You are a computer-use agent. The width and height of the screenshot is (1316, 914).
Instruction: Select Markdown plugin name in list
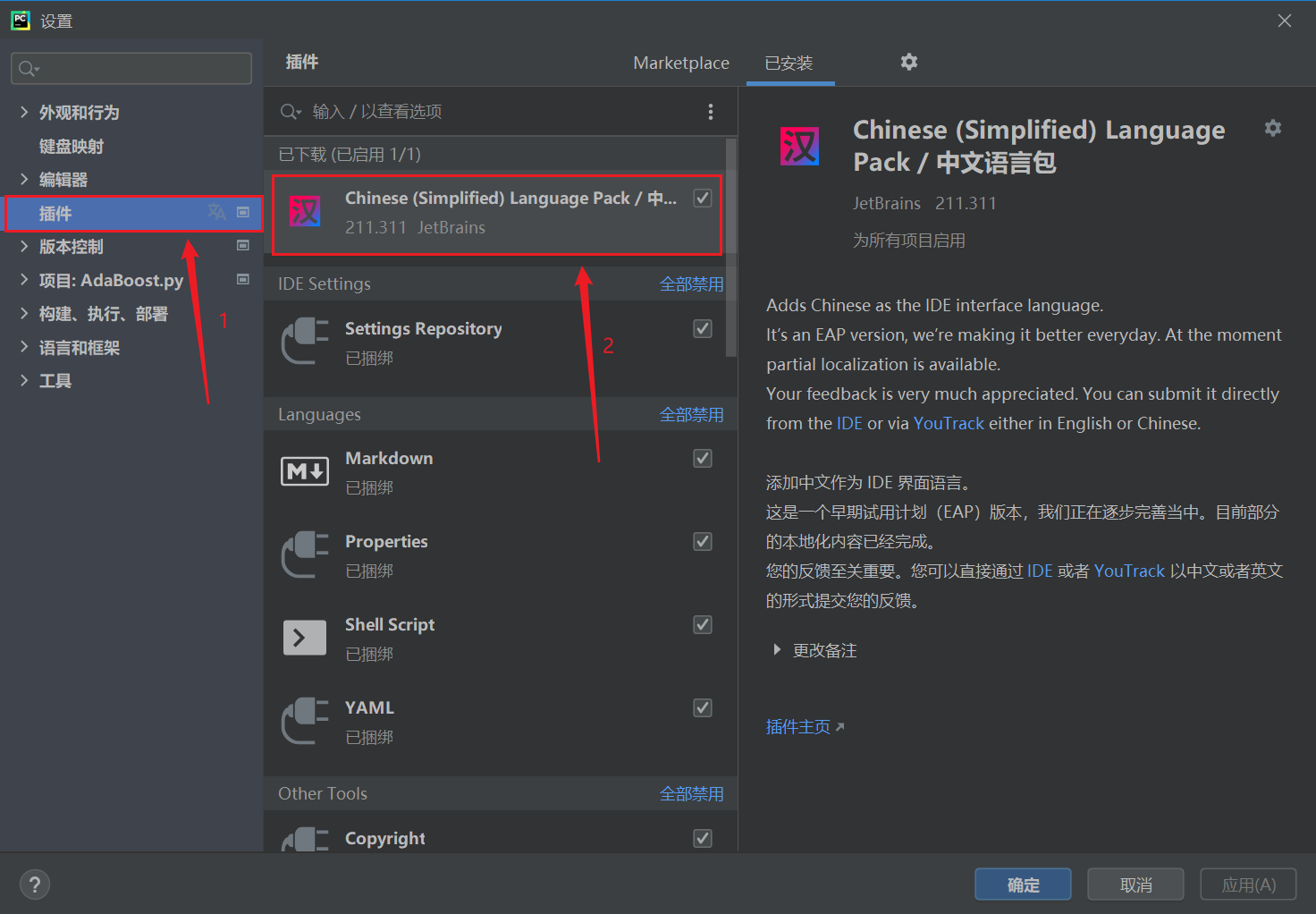click(x=389, y=458)
